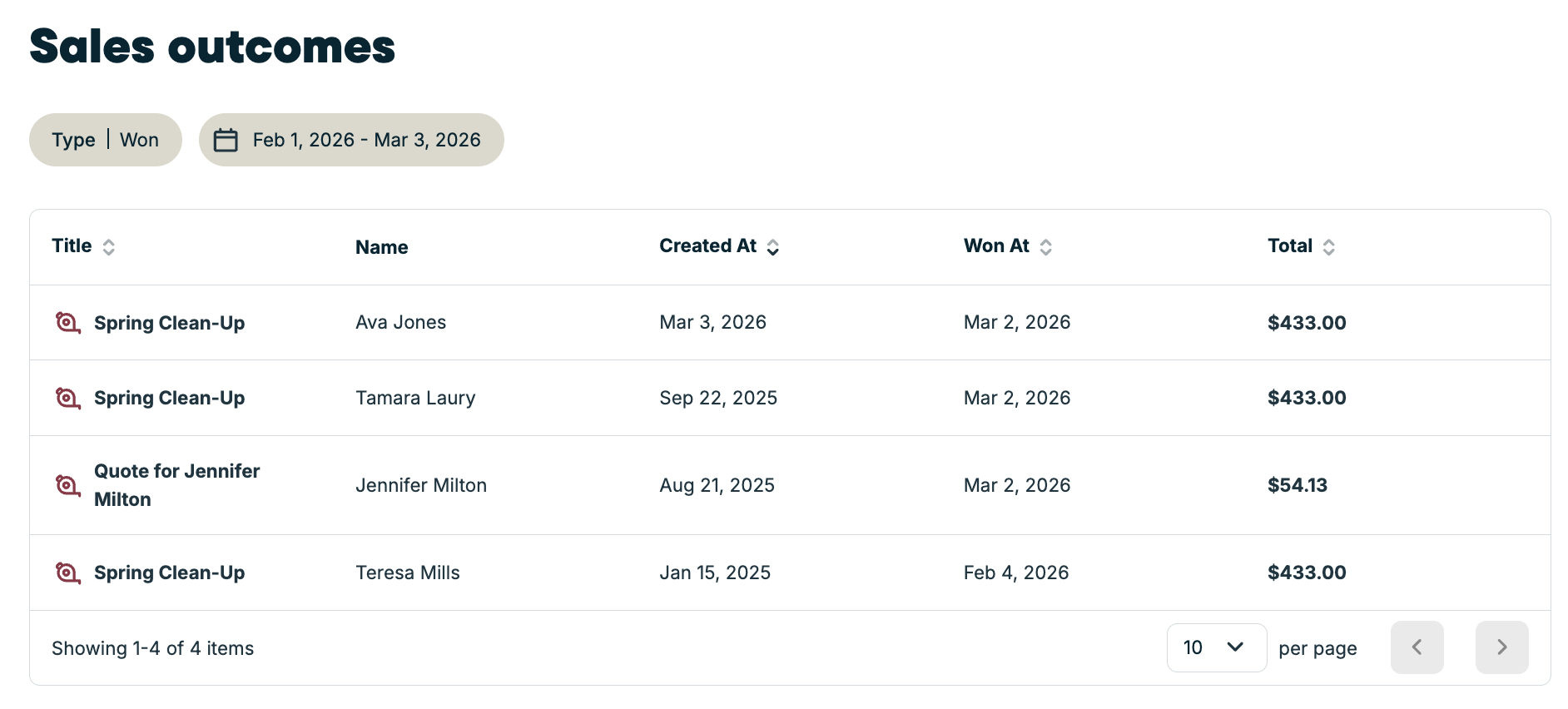Screen dimensions: 1568x709
Task: Open Teresa Mills's Spring Clean-Up quote title
Action: [169, 573]
